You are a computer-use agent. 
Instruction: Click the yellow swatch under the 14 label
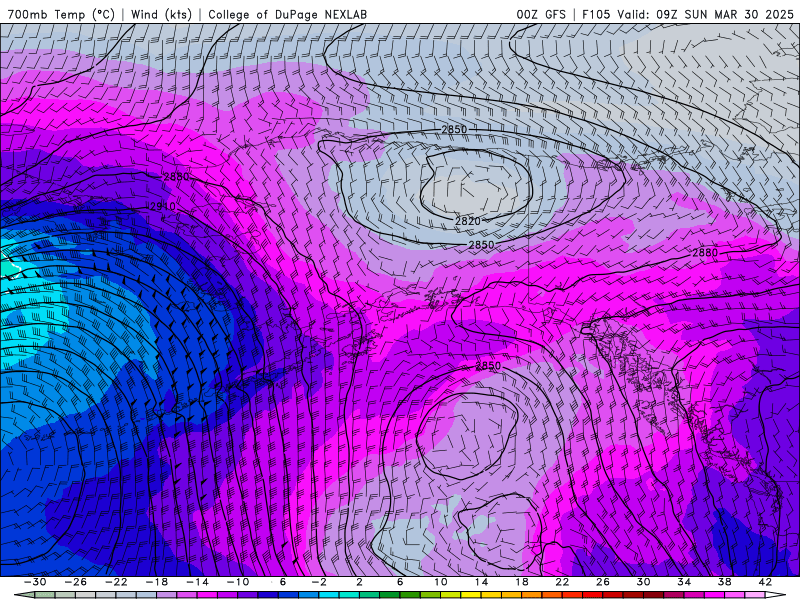pos(471,595)
